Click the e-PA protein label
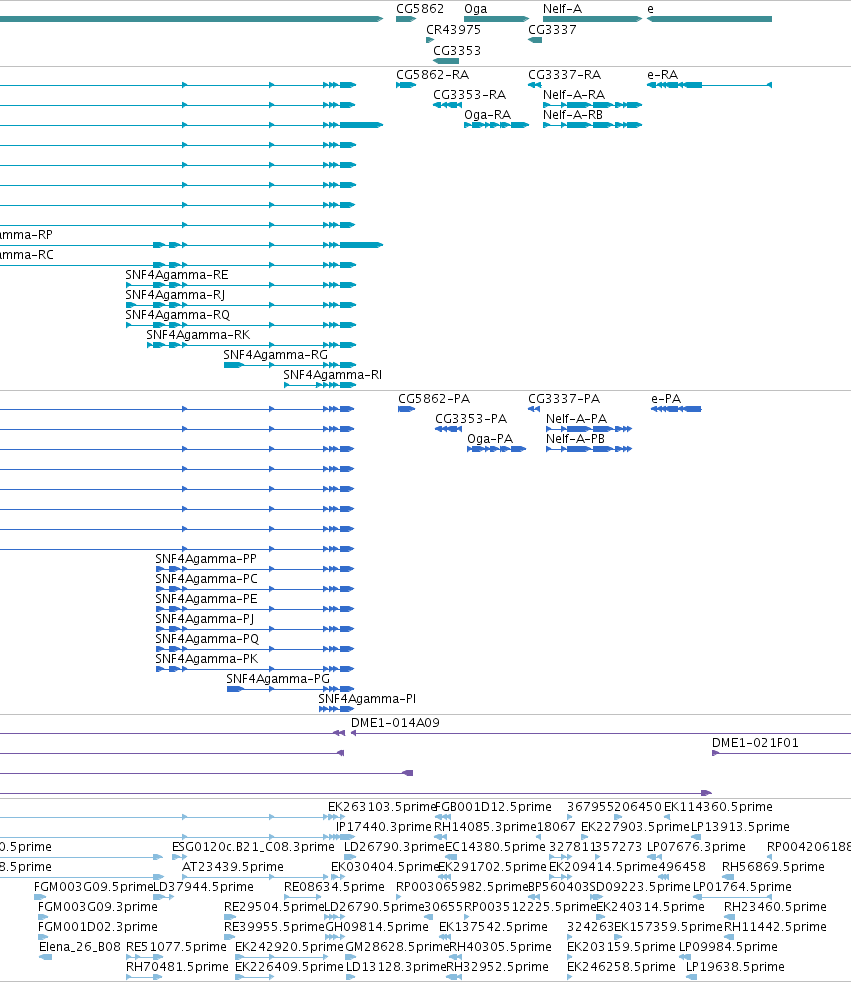 click(x=666, y=399)
